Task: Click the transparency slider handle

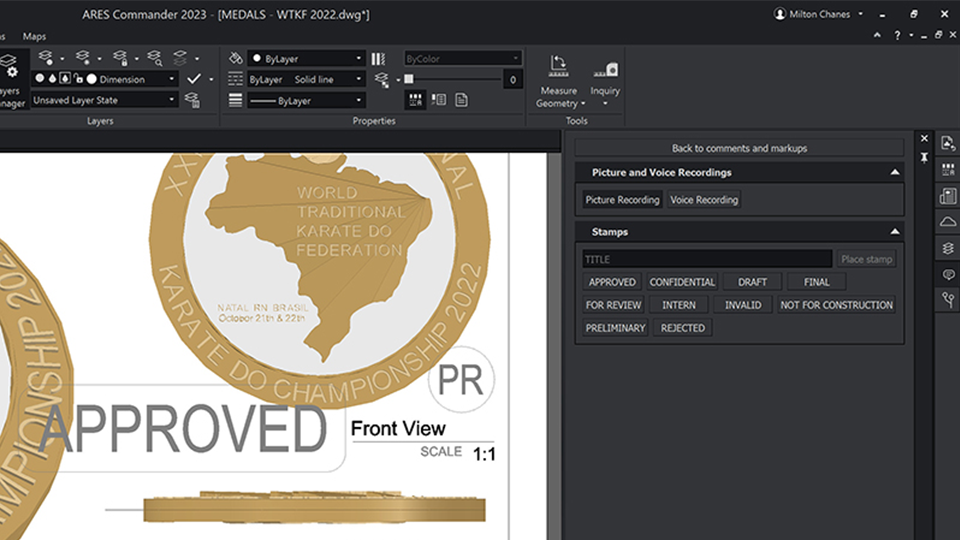Action: (x=408, y=79)
